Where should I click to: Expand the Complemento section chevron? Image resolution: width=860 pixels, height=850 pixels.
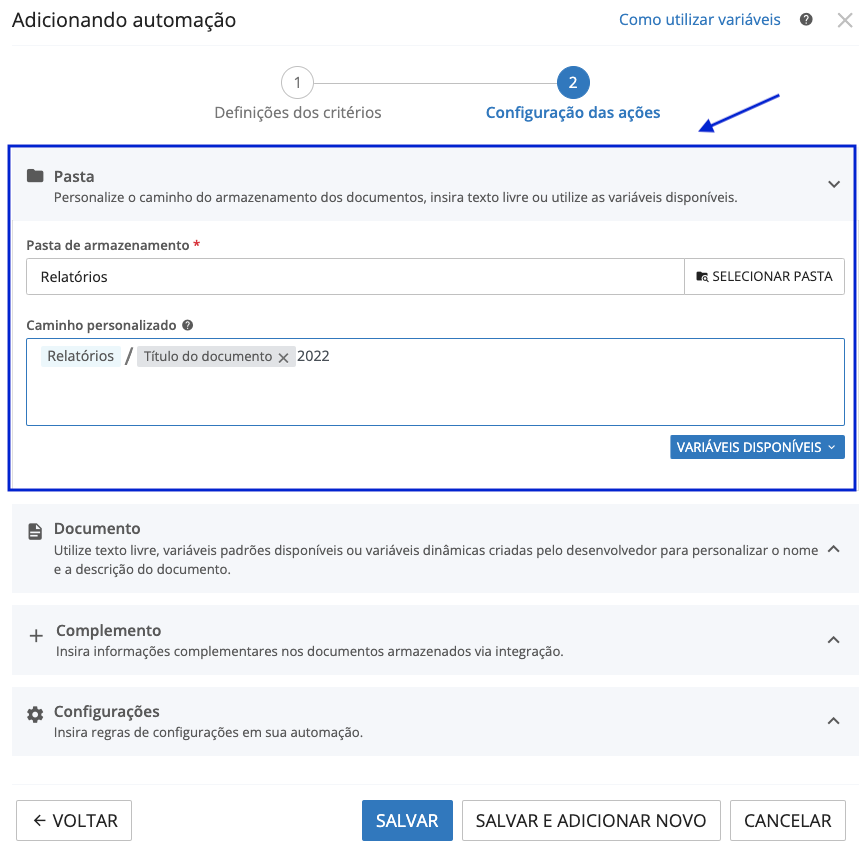(834, 640)
